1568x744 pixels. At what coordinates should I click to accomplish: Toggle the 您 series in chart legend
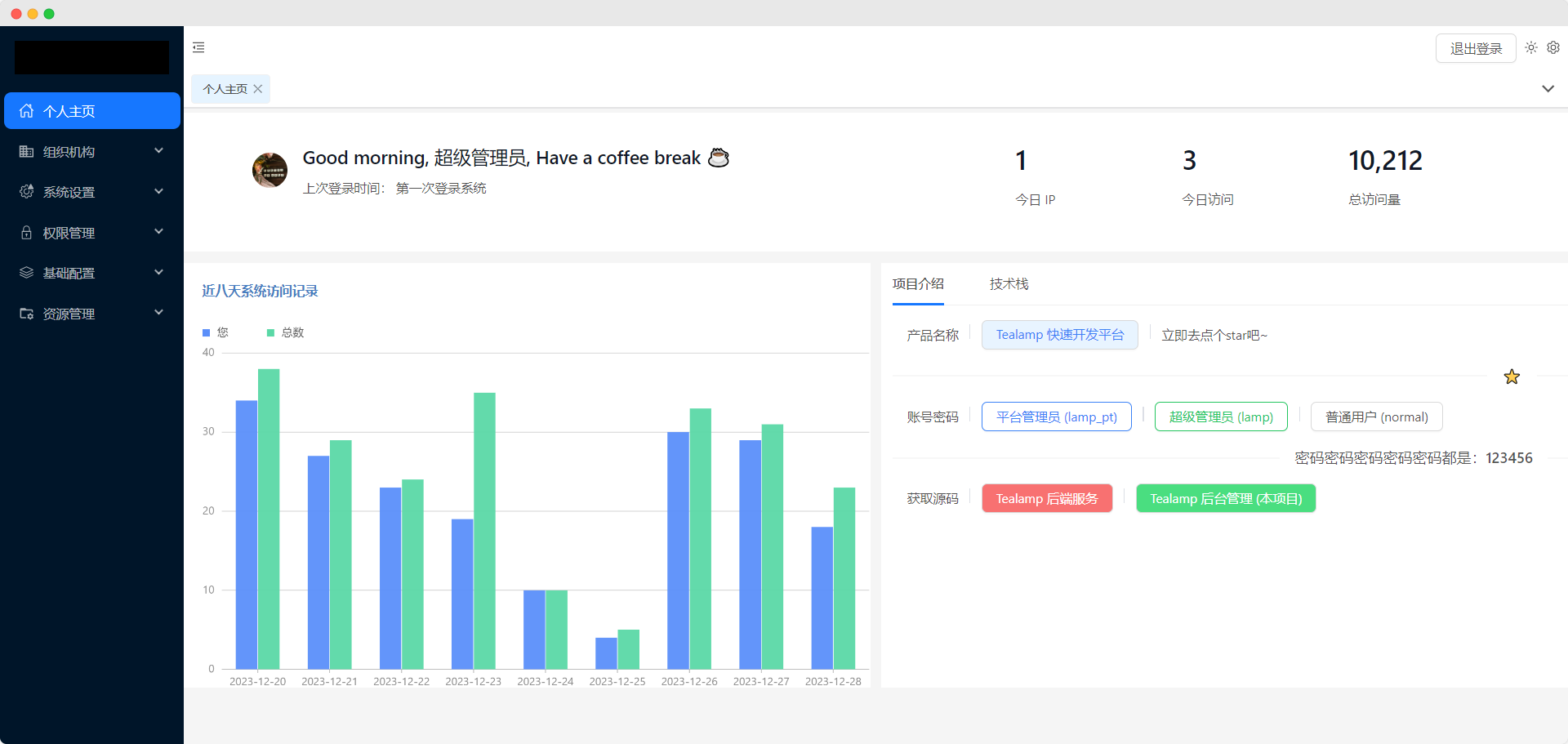(216, 332)
